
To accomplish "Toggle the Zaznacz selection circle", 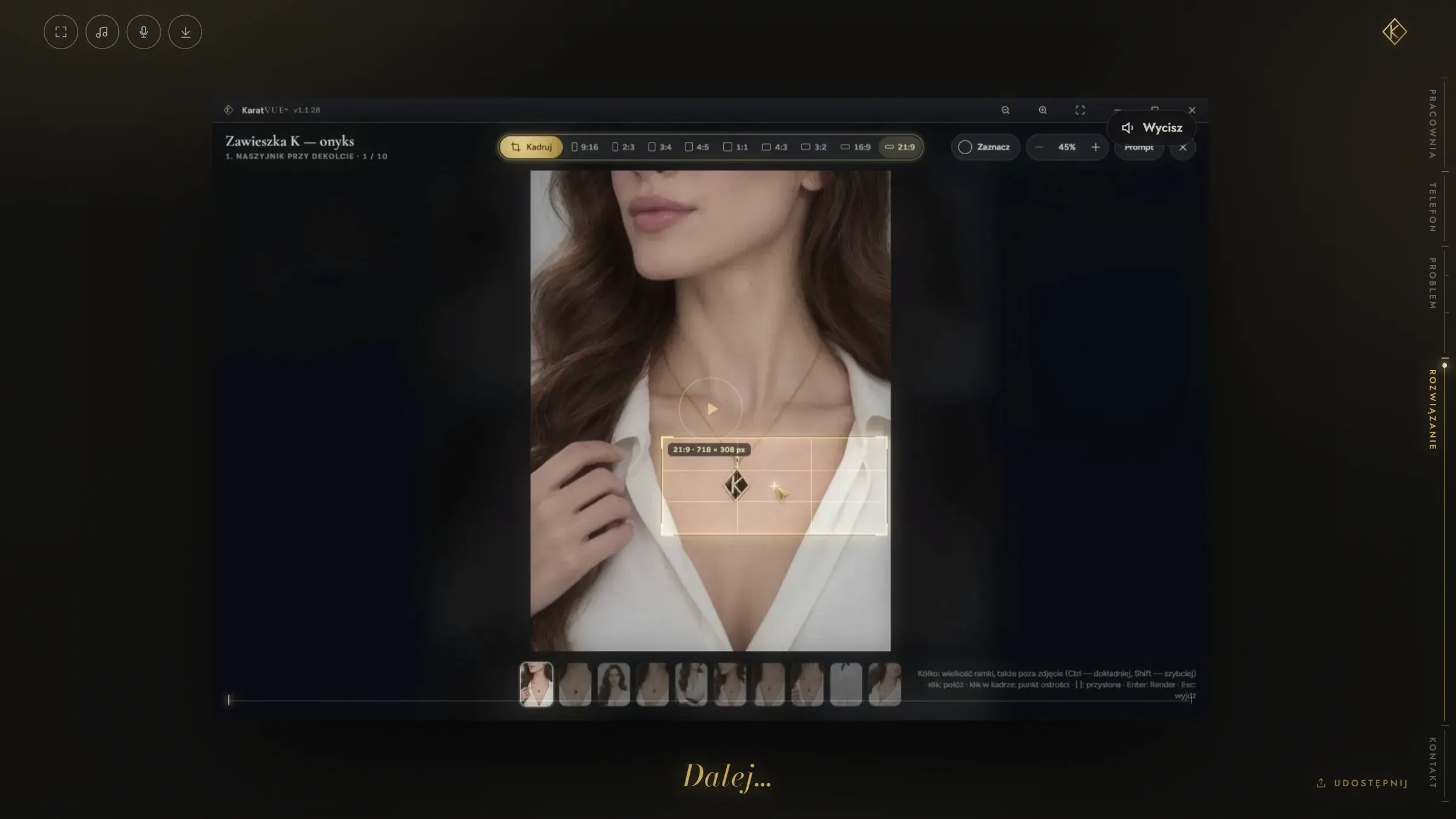I will (x=984, y=147).
